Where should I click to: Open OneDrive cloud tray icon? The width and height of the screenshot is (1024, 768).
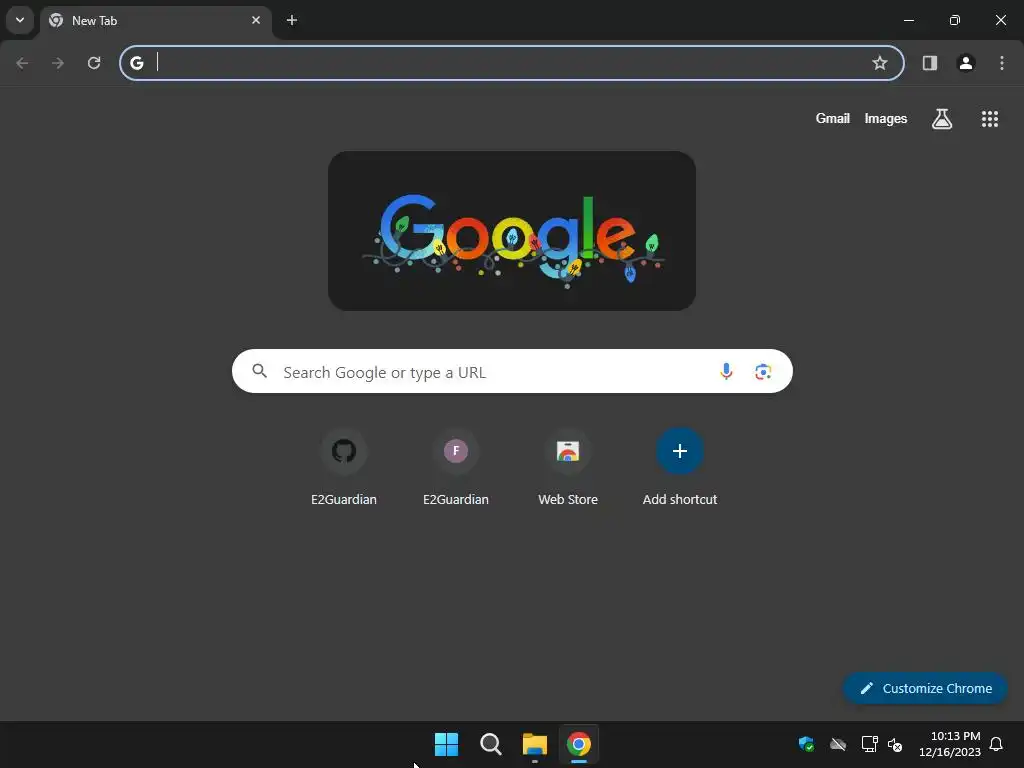838,744
